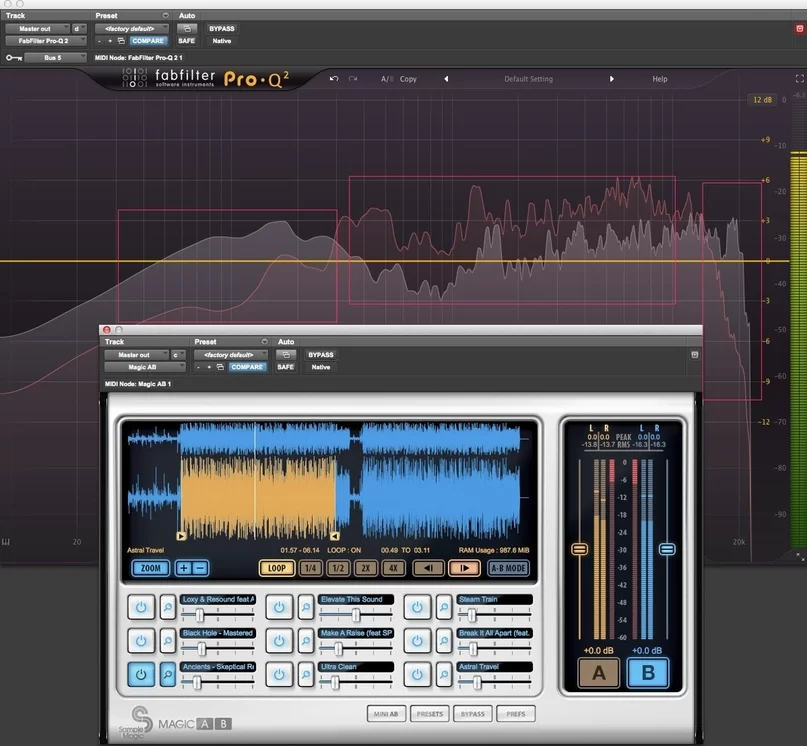The height and width of the screenshot is (746, 807).
Task: Open preset copy icon in Pro-Q 2 window
Action: coord(121,41)
